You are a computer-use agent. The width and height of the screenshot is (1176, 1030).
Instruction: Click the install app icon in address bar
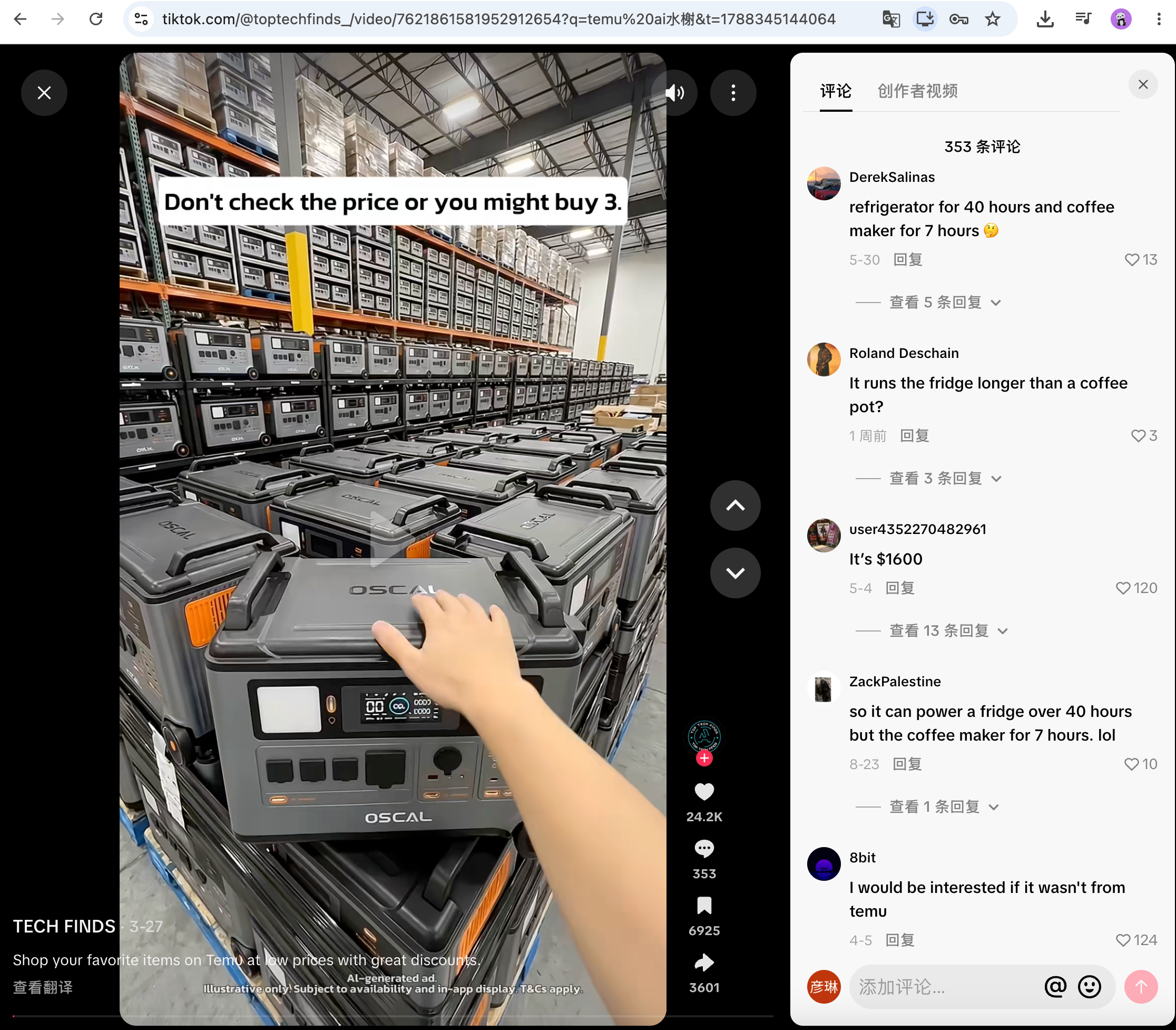(925, 20)
